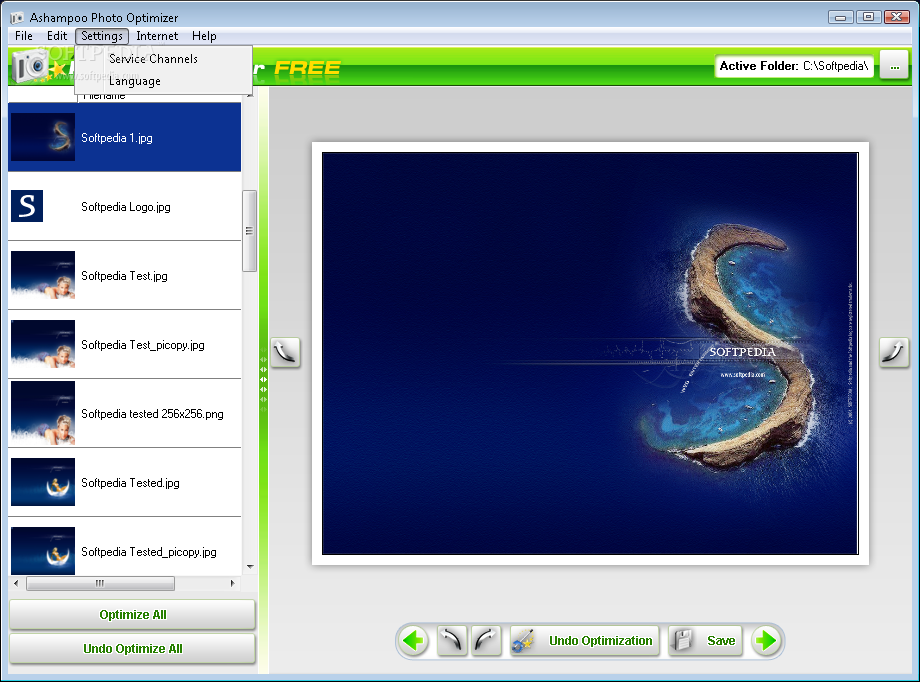The image size is (920, 682).
Task: Click the file list scroll down arrow
Action: [x=251, y=567]
